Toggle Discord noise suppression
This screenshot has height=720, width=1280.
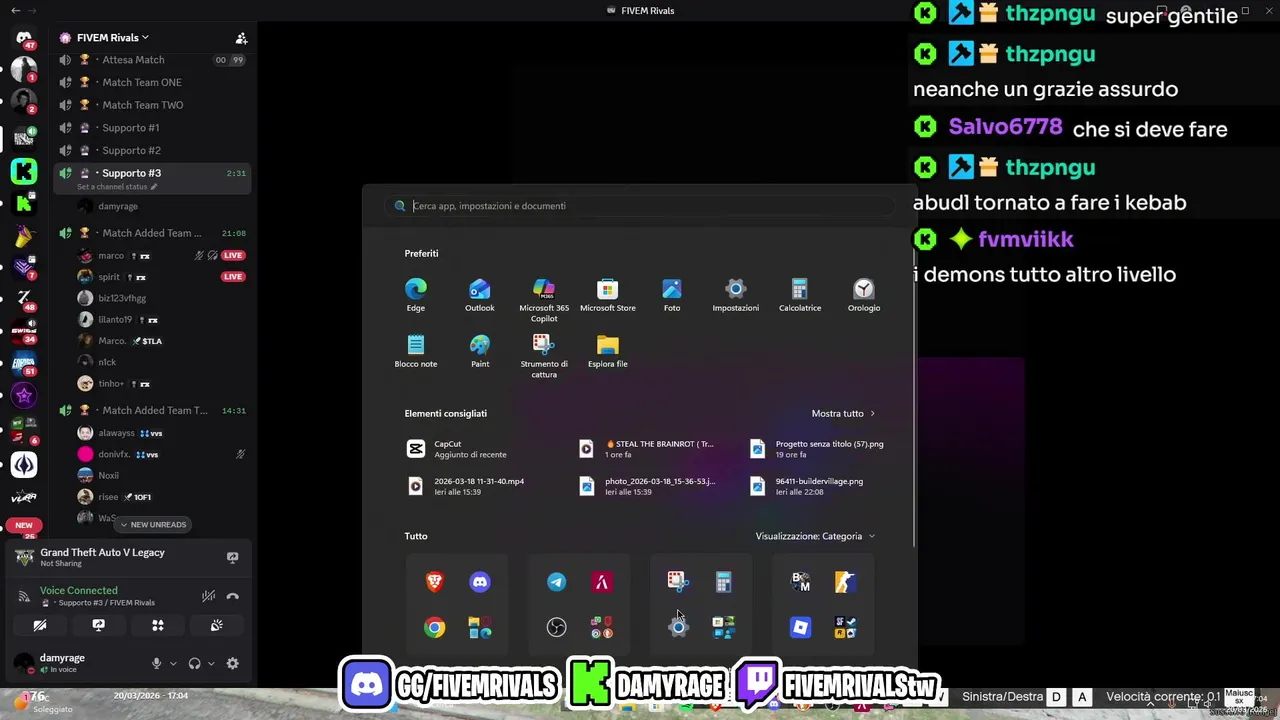[208, 596]
